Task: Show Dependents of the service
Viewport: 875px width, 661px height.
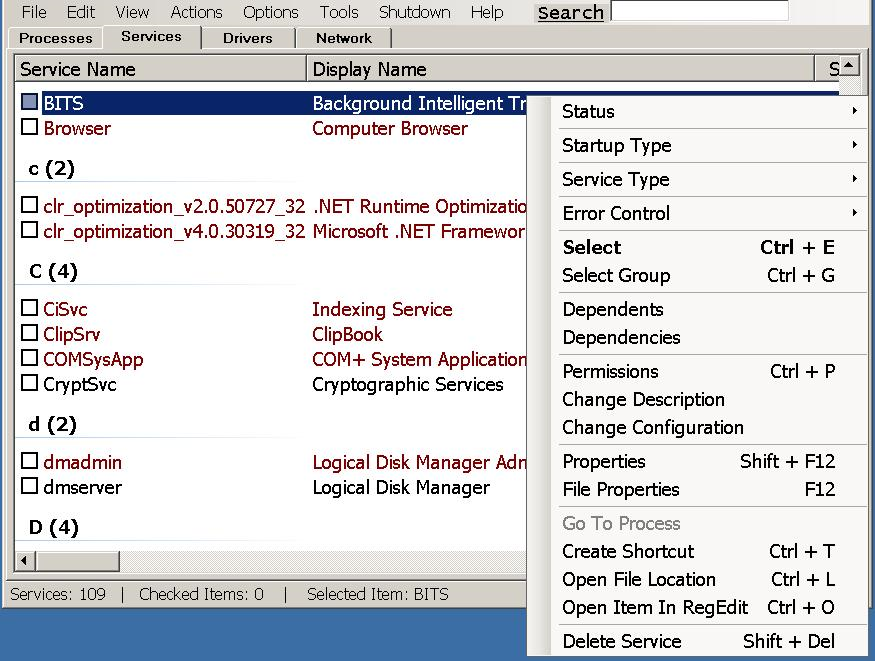Action: 711,310
